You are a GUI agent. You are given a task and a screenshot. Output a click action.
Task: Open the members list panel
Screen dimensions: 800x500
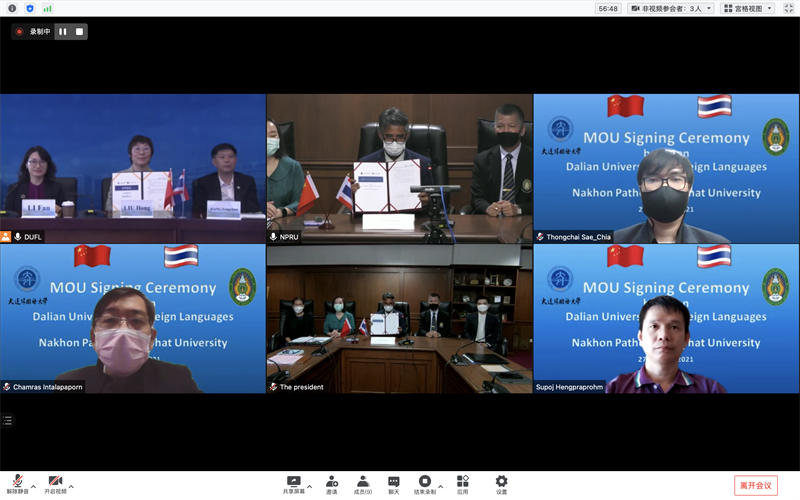[x=362, y=483]
